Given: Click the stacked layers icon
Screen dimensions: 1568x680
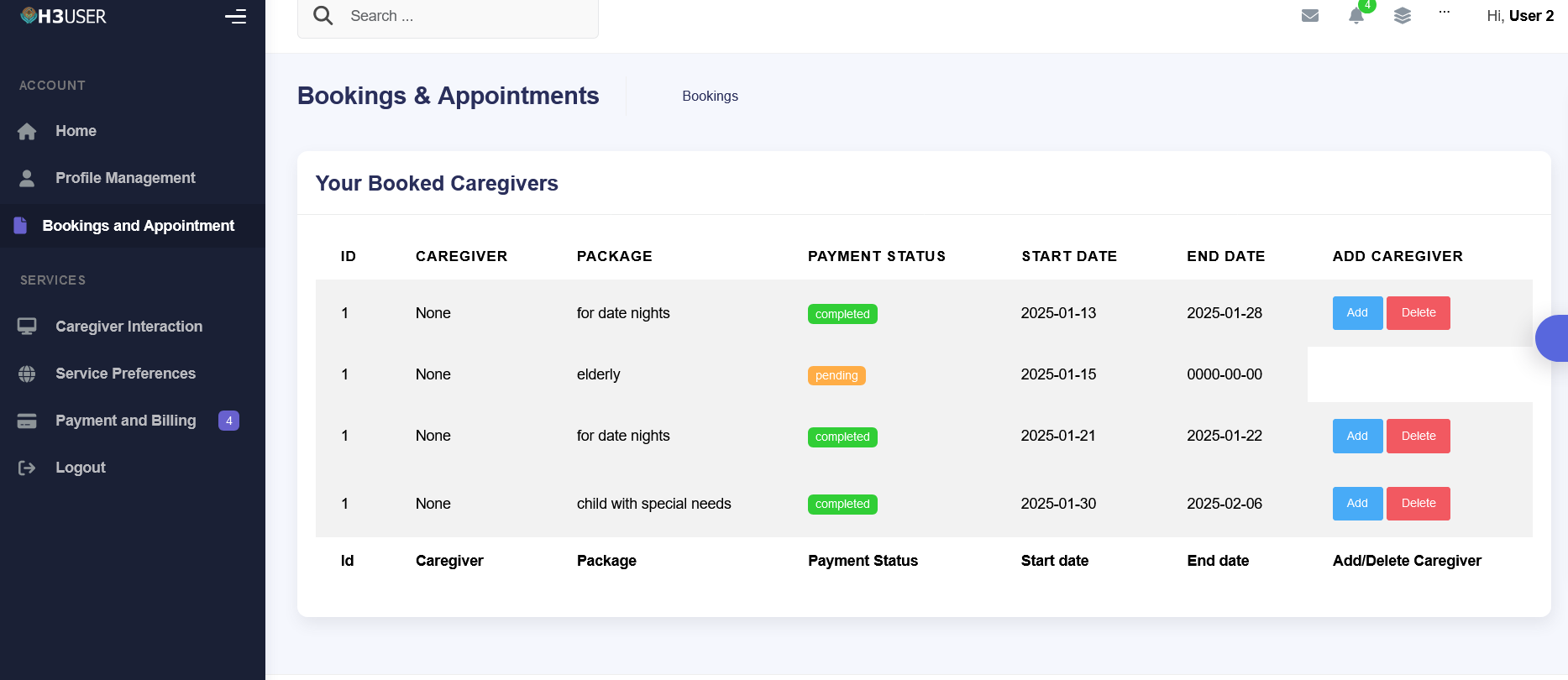Looking at the screenshot, I should click(x=1402, y=16).
